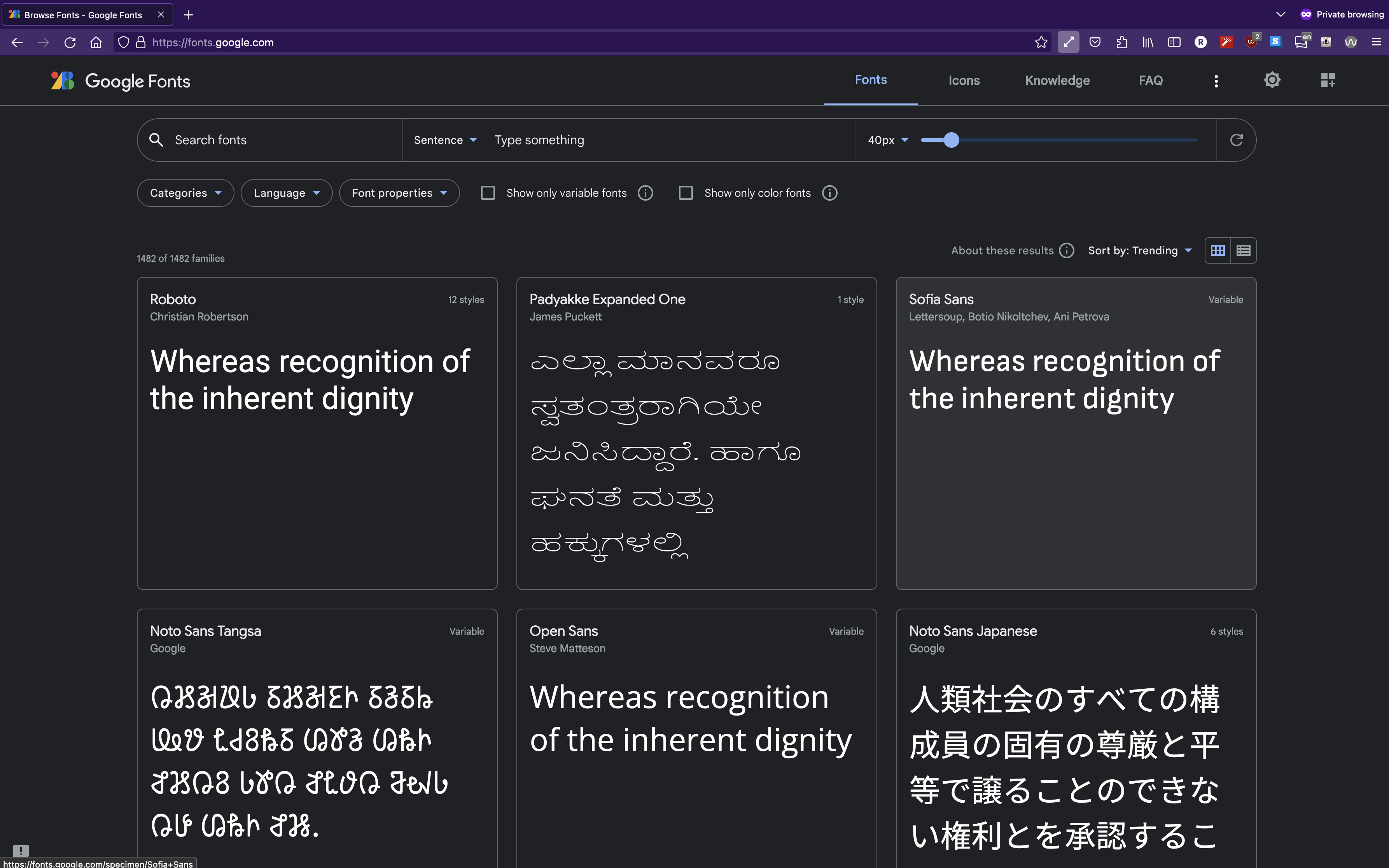
Task: Open the Noto Sans Tangsa font card
Action: pos(317,738)
